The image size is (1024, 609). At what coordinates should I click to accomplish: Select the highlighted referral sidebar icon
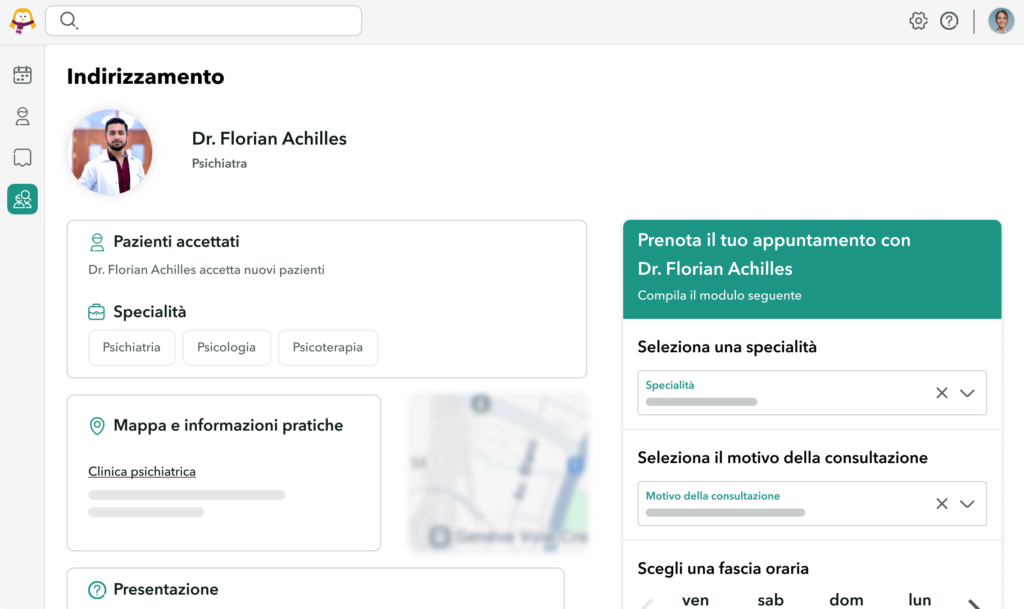[22, 199]
